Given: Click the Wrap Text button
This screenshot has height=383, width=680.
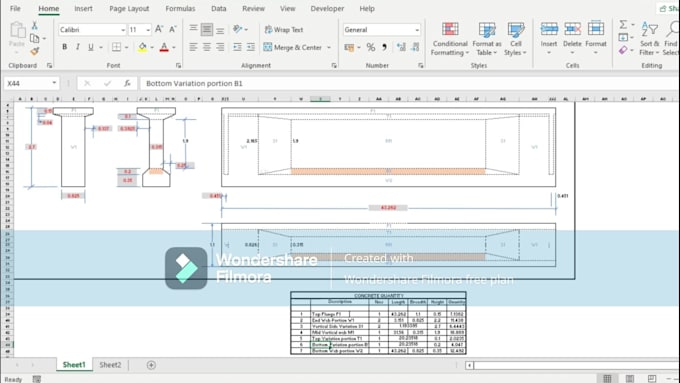Looking at the screenshot, I should point(284,29).
